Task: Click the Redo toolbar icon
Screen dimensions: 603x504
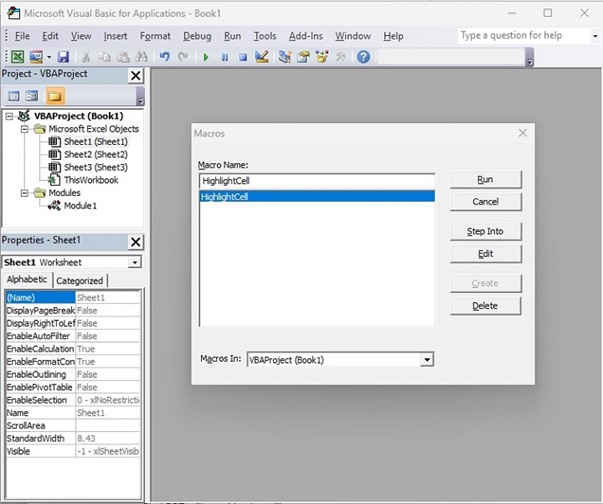Action: coord(183,57)
